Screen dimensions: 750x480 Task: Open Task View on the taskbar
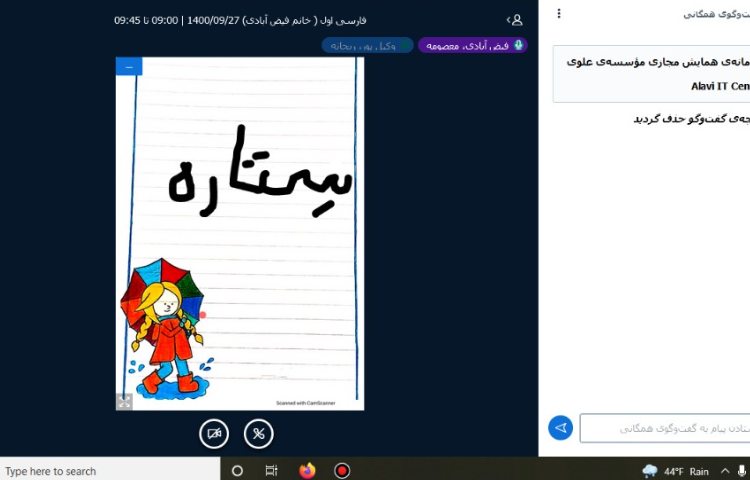[x=271, y=471]
